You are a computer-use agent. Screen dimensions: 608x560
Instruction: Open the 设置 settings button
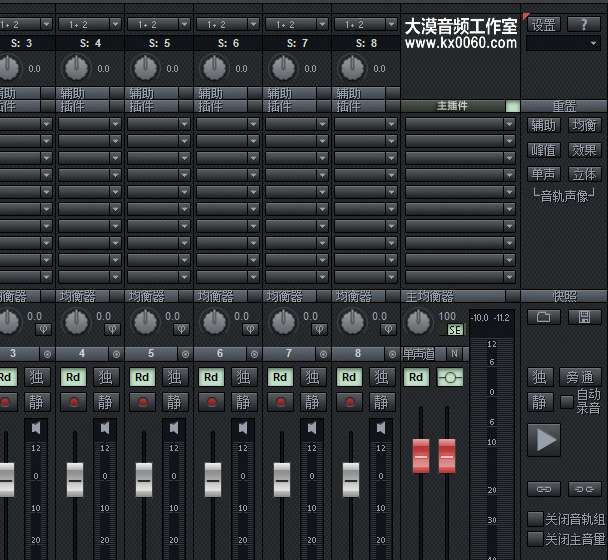point(544,24)
